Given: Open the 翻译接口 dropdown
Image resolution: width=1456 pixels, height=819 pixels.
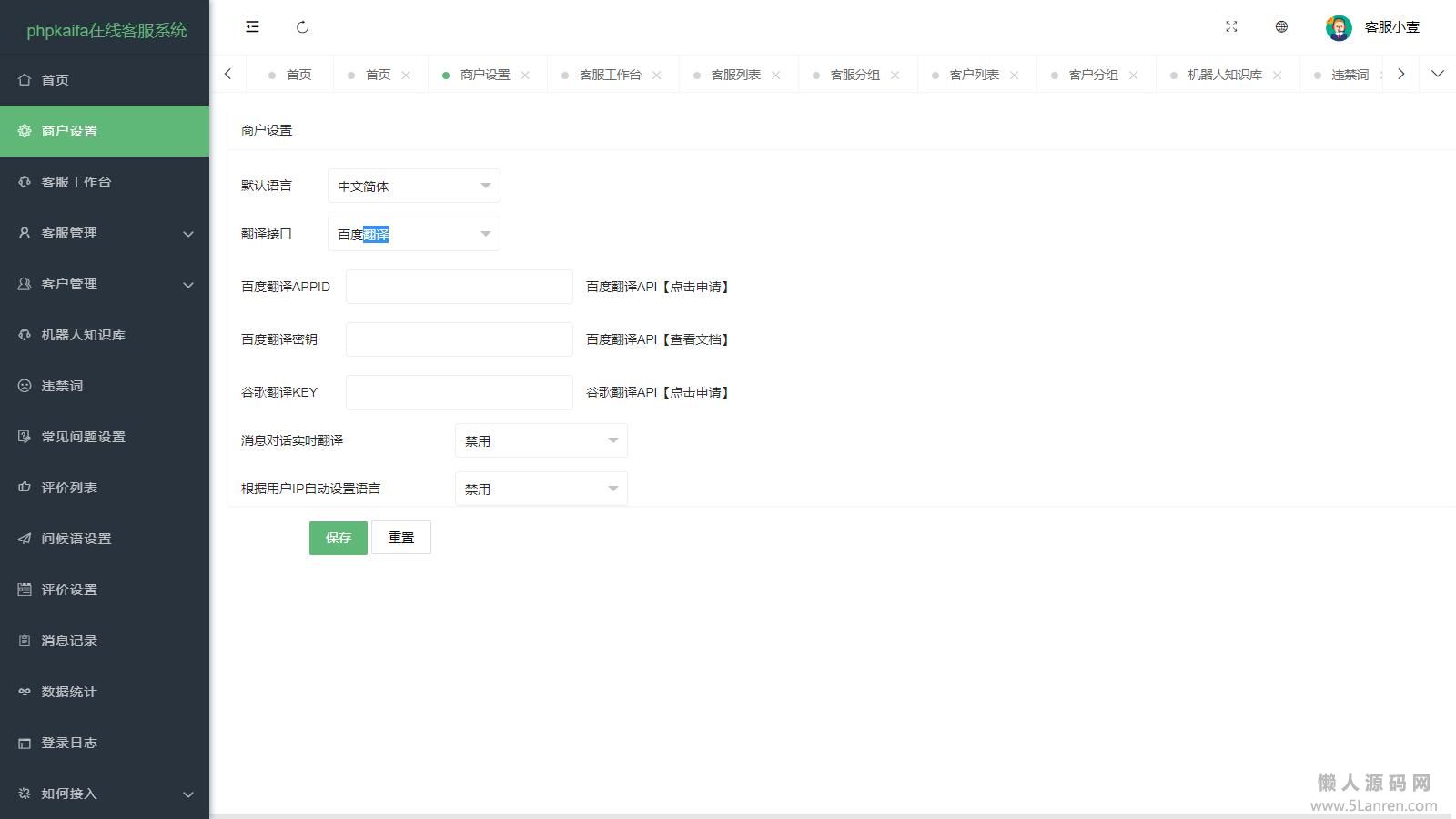Looking at the screenshot, I should click(413, 234).
